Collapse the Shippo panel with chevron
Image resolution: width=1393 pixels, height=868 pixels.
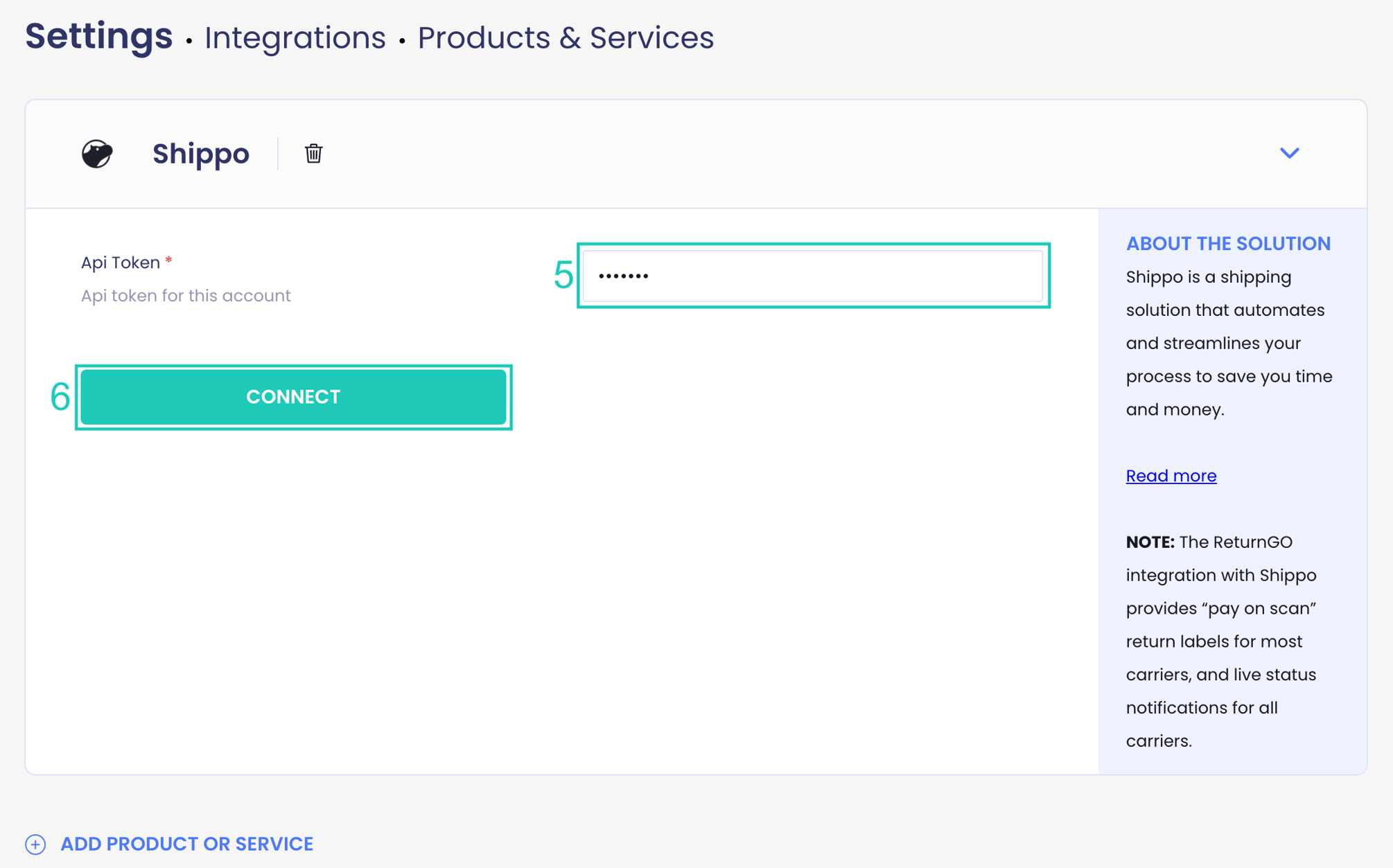click(x=1289, y=153)
